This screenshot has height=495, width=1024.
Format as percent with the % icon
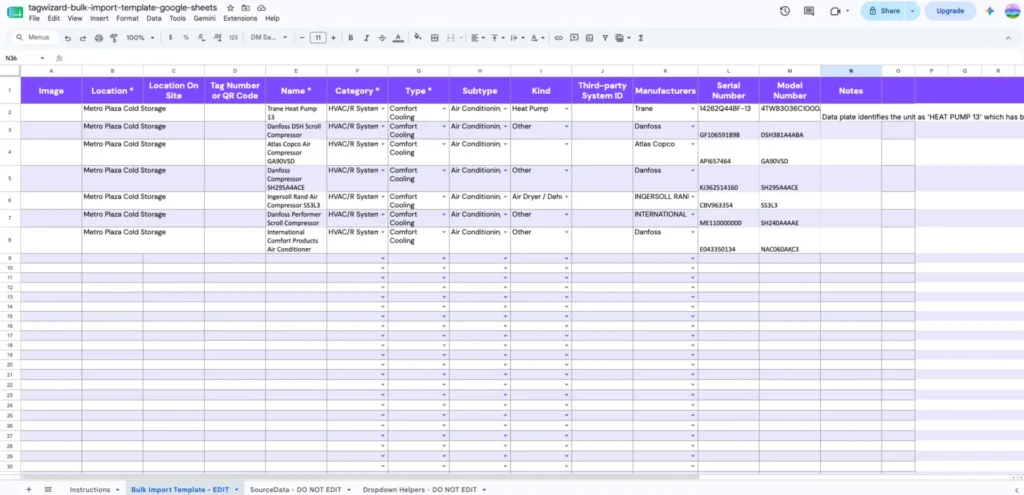(185, 38)
